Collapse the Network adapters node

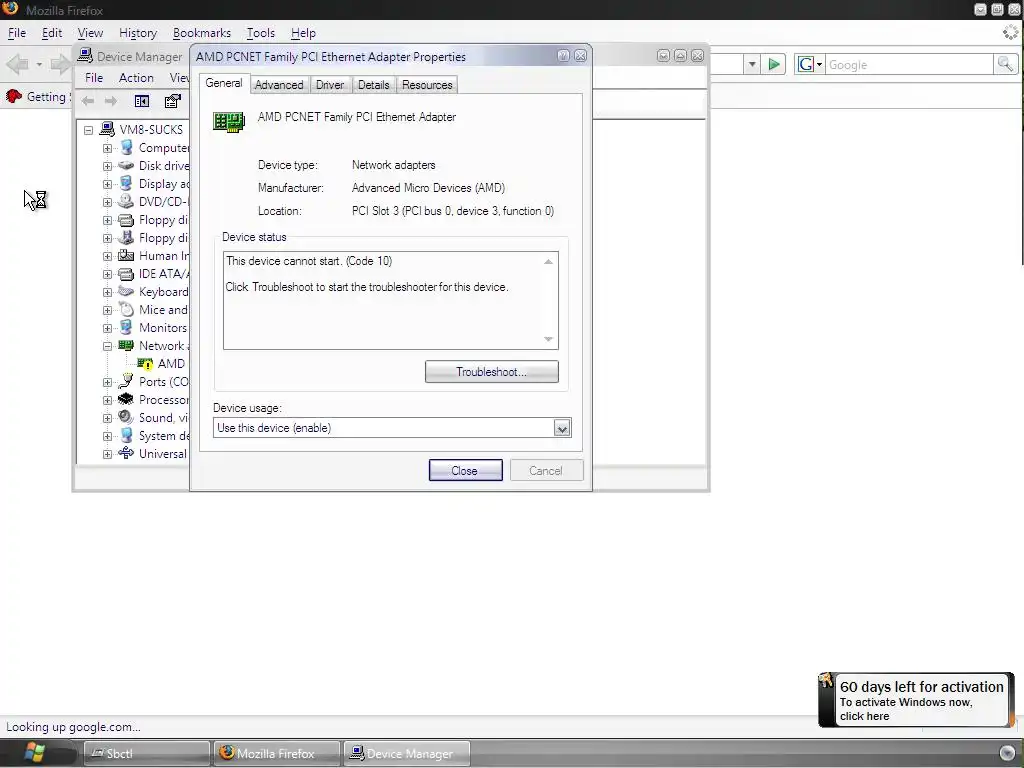point(107,346)
